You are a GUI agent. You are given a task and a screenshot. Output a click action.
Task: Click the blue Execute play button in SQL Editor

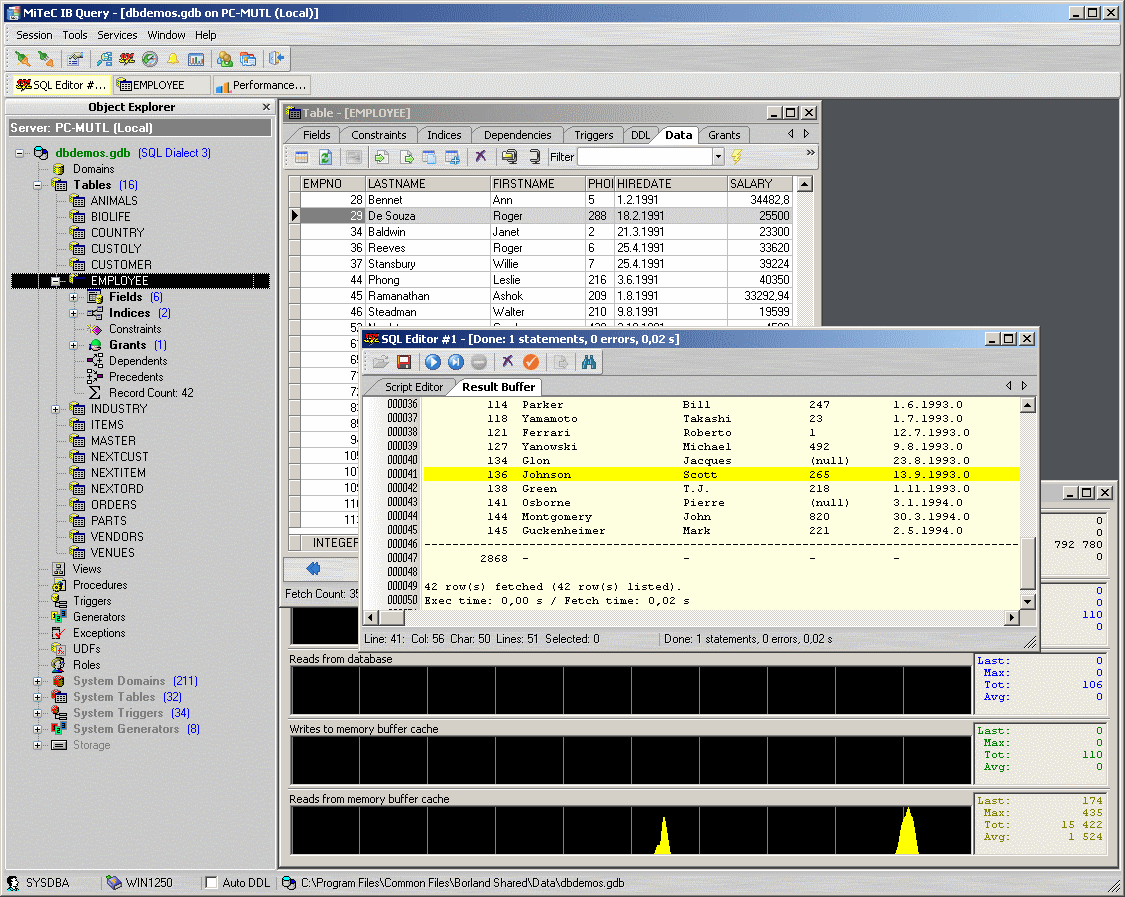(x=433, y=362)
